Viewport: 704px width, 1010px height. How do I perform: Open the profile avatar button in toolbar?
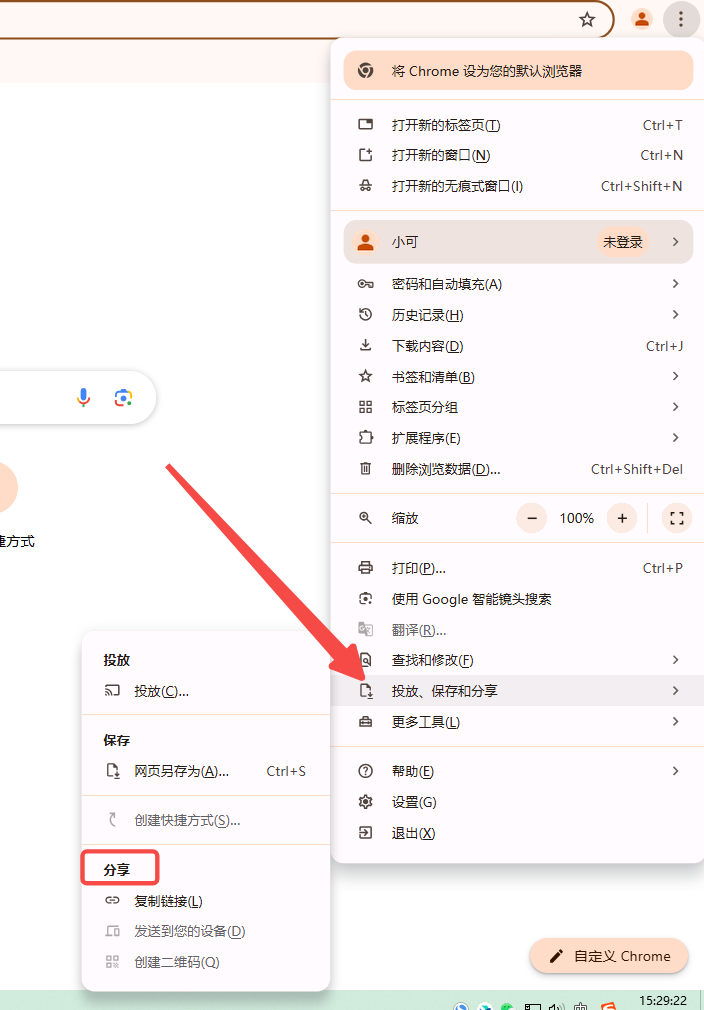coord(642,19)
